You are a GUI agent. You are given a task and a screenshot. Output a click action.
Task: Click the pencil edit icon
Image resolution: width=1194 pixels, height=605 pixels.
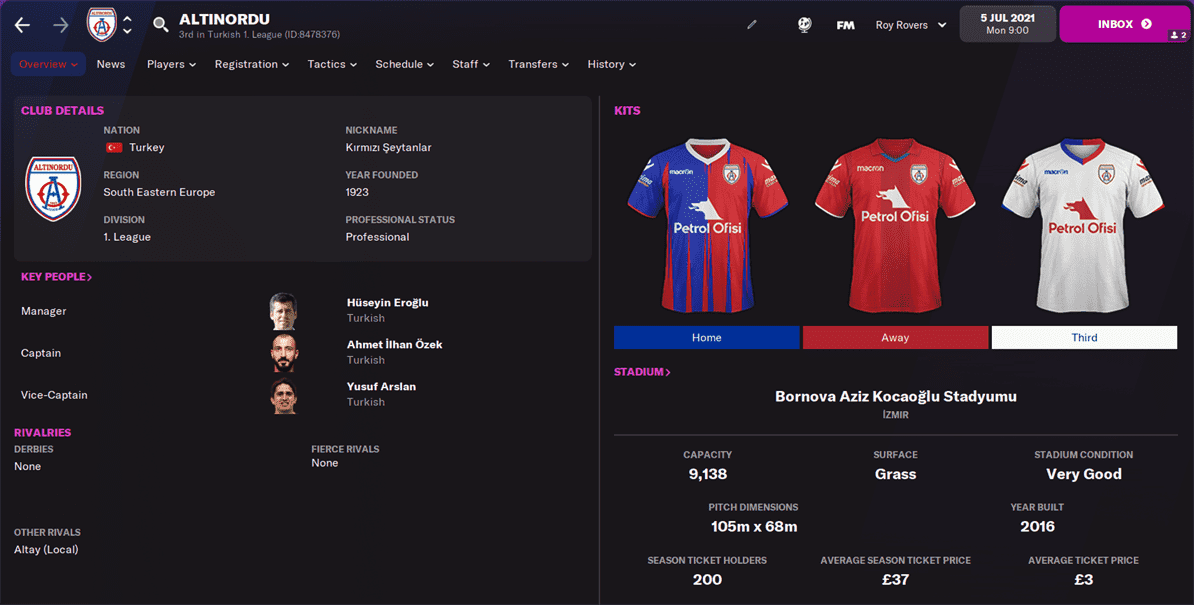[752, 24]
